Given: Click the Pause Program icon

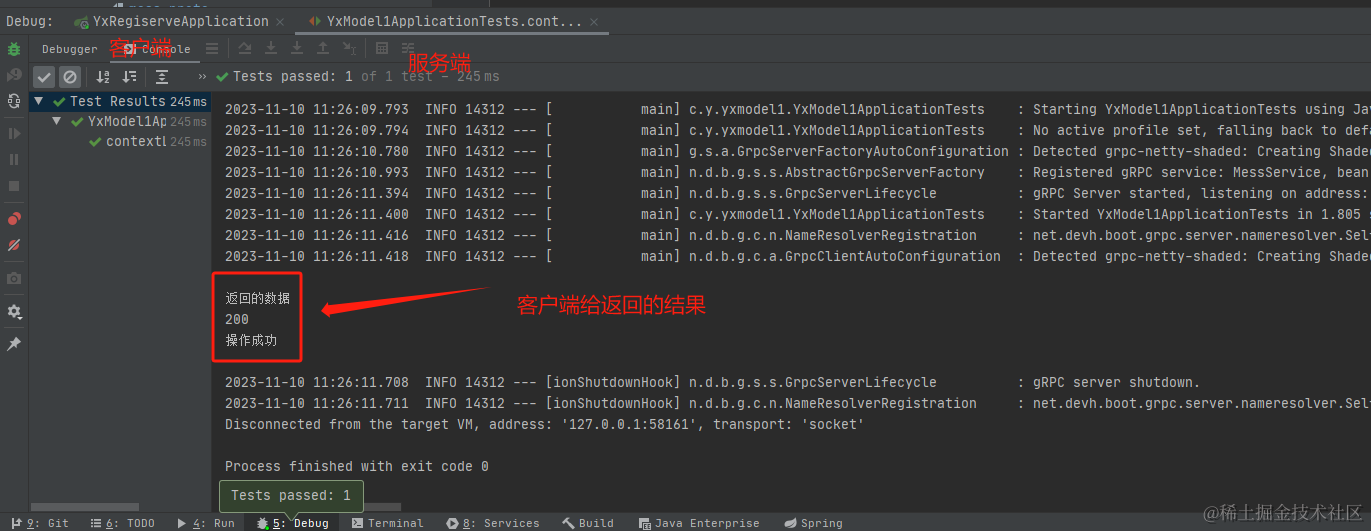Looking at the screenshot, I should point(14,159).
